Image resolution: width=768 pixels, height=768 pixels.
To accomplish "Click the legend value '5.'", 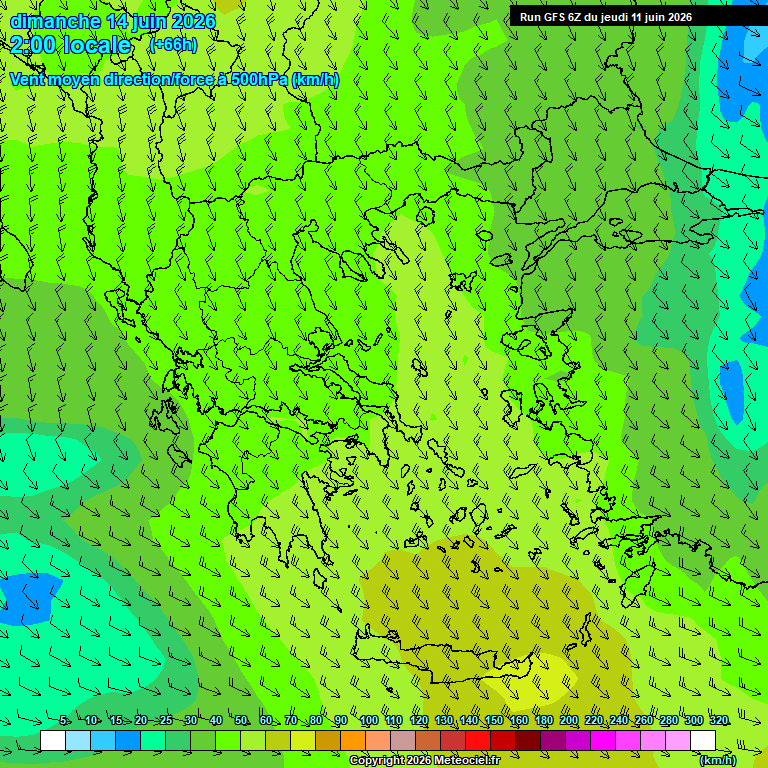I will click(64, 720).
